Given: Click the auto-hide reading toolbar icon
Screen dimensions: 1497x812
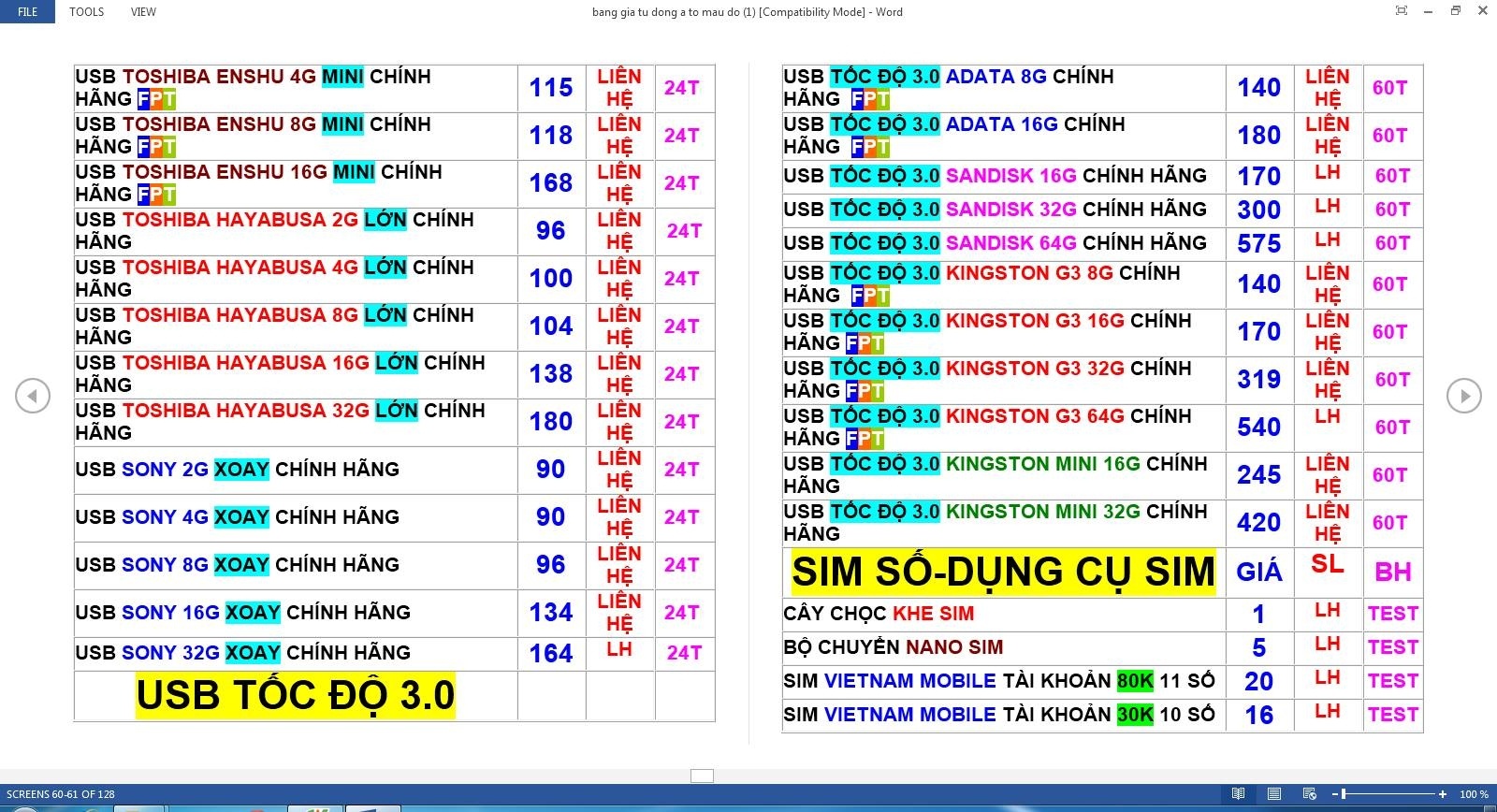Looking at the screenshot, I should 1401,11.
